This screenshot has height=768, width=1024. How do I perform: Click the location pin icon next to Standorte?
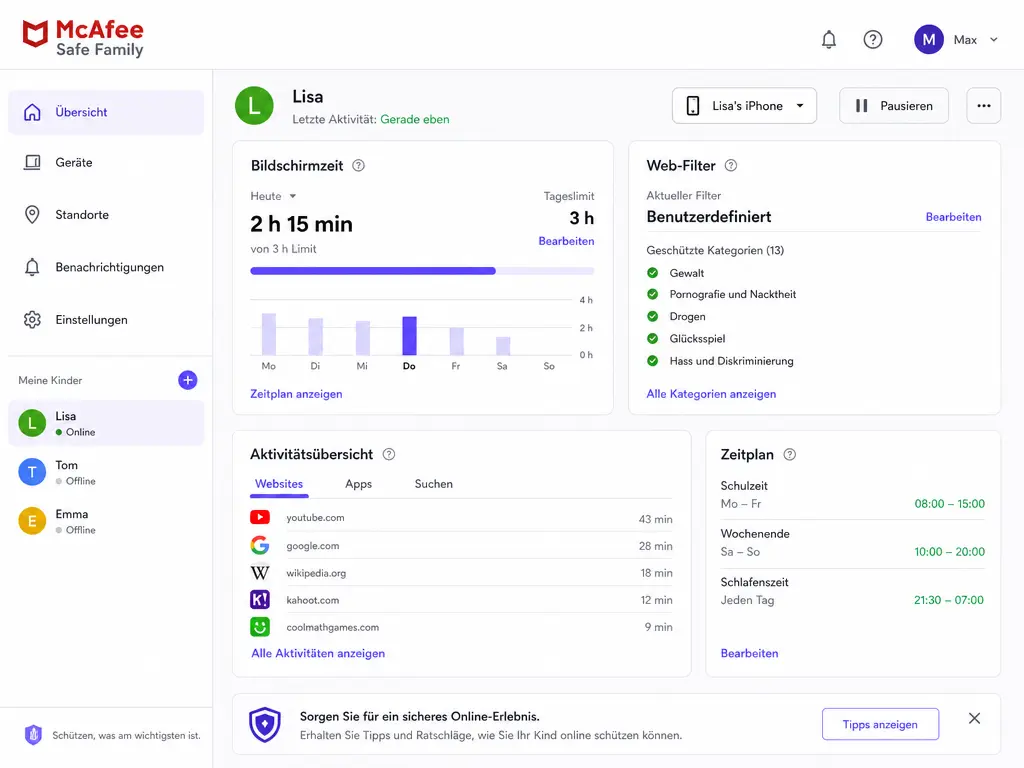(x=32, y=215)
